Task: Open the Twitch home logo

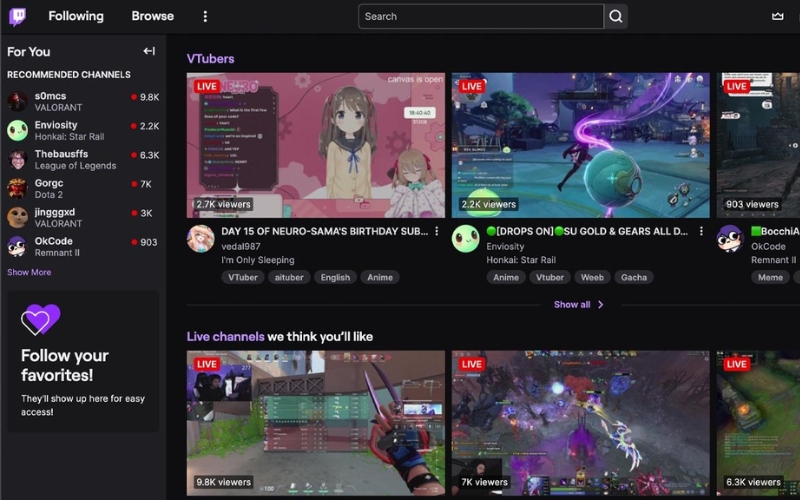Action: tap(17, 16)
